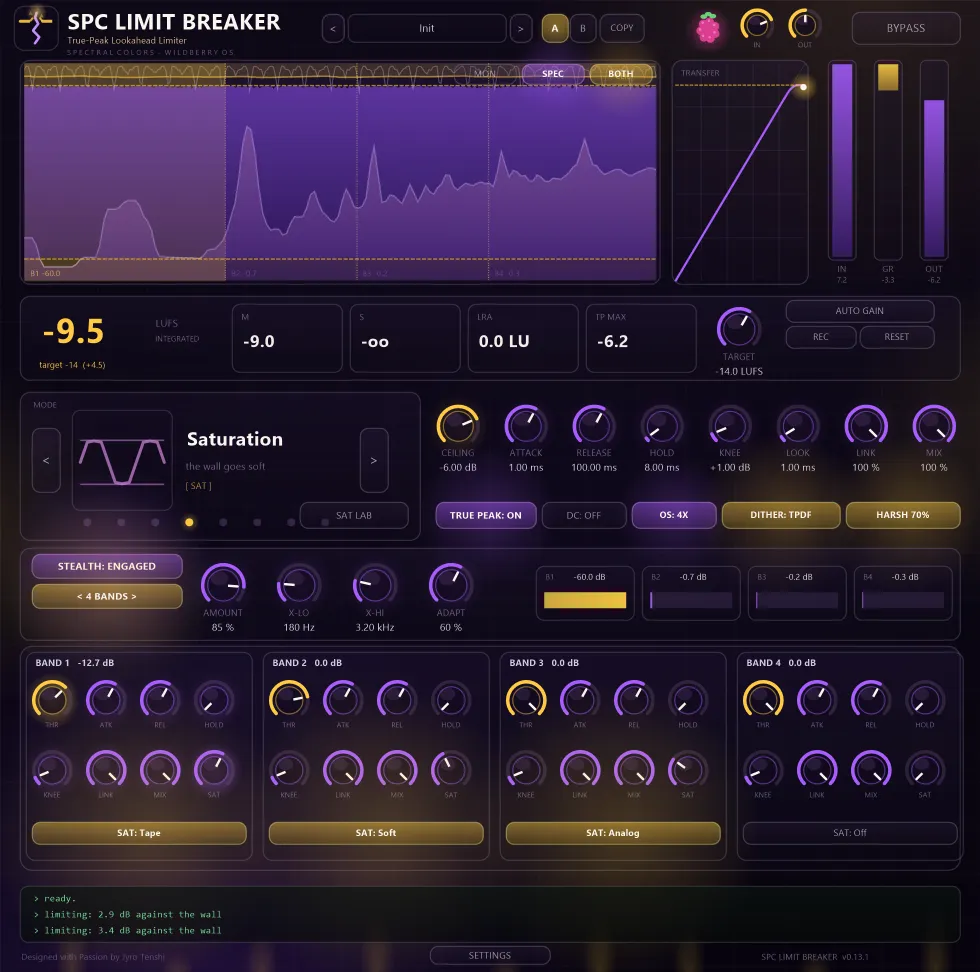Toggle REC loudness recording
The height and width of the screenshot is (972, 980).
tap(821, 337)
